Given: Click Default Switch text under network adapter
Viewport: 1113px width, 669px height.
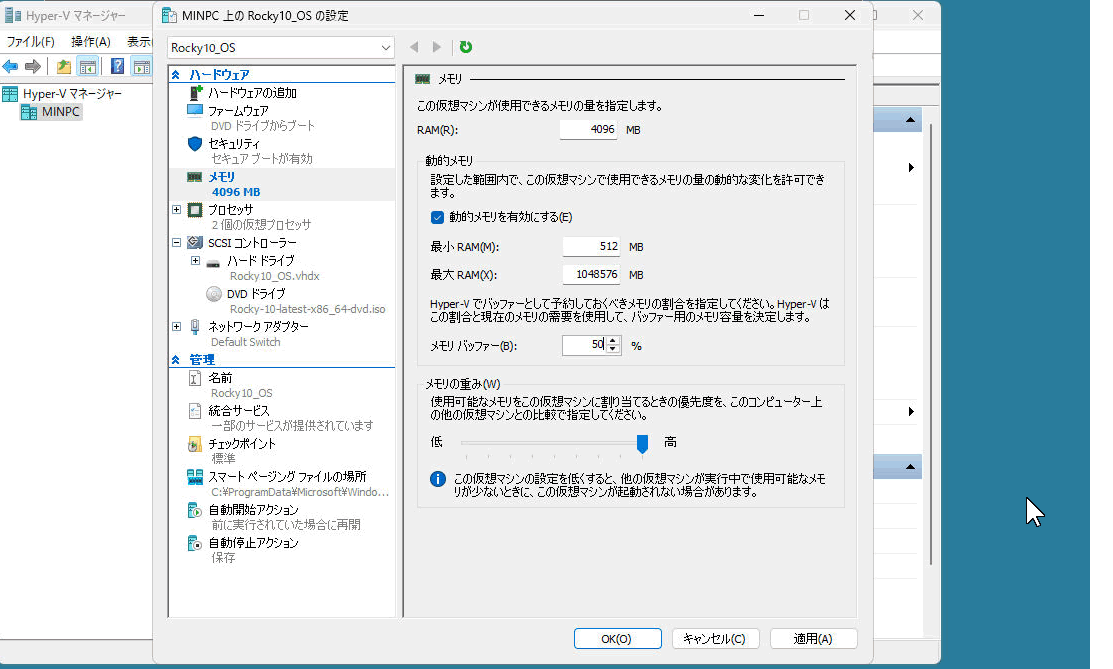Looking at the screenshot, I should point(246,342).
